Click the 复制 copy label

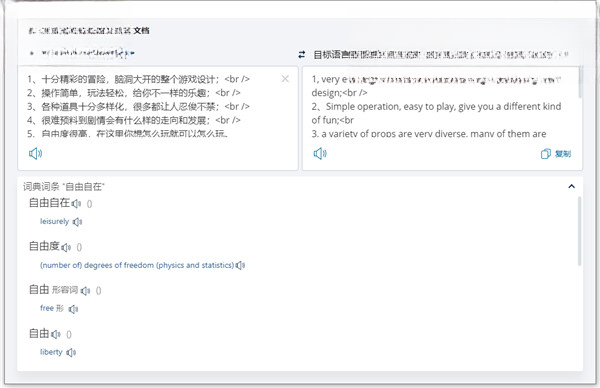point(563,154)
